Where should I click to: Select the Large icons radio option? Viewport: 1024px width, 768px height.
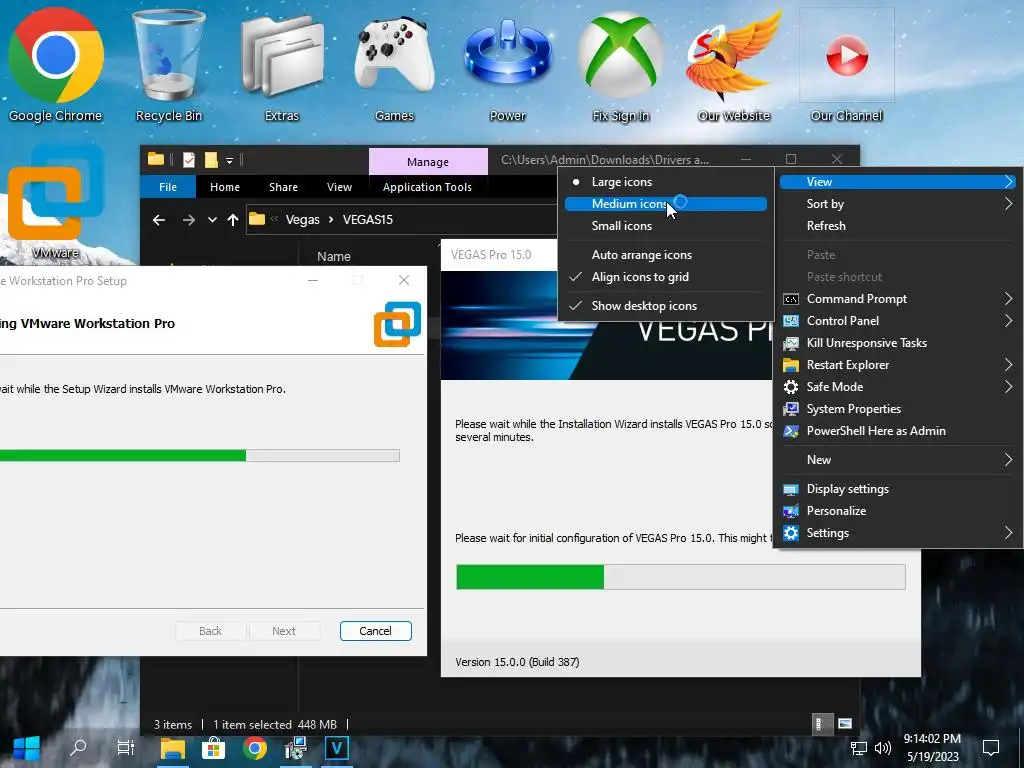[666, 182]
